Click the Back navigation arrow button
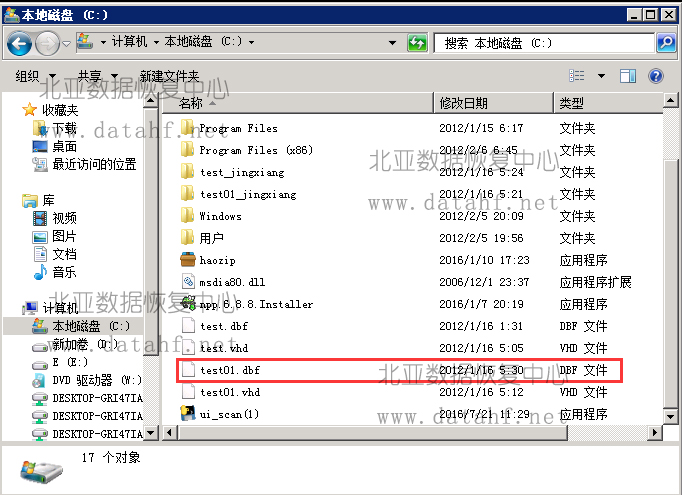 click(x=20, y=43)
